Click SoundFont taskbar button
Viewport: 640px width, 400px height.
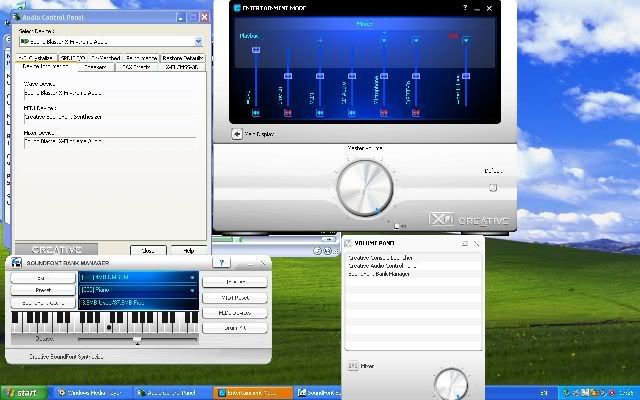point(318,393)
